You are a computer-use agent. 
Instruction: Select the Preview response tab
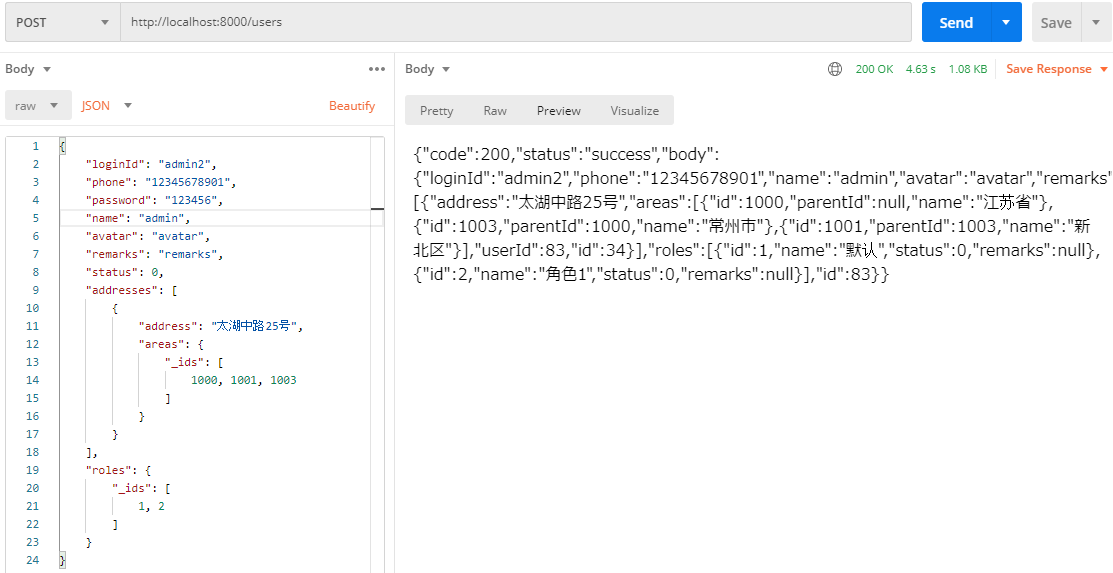(558, 111)
